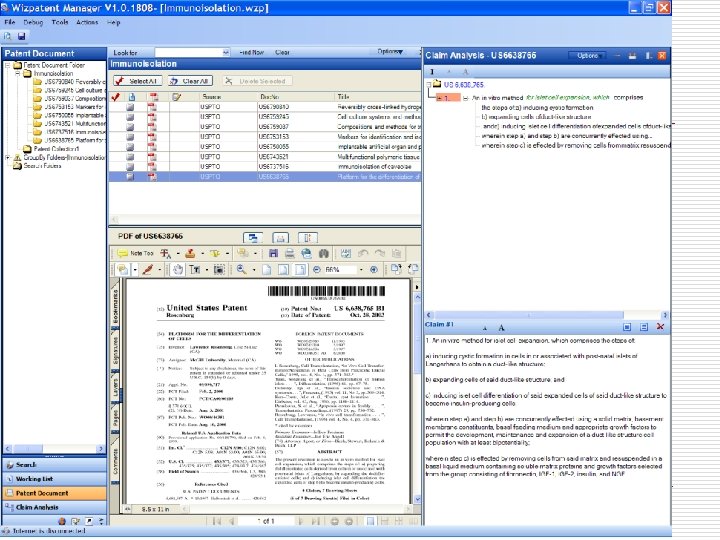720x540 pixels.
Task: Select the red pencil markup tool
Action: tap(147, 270)
